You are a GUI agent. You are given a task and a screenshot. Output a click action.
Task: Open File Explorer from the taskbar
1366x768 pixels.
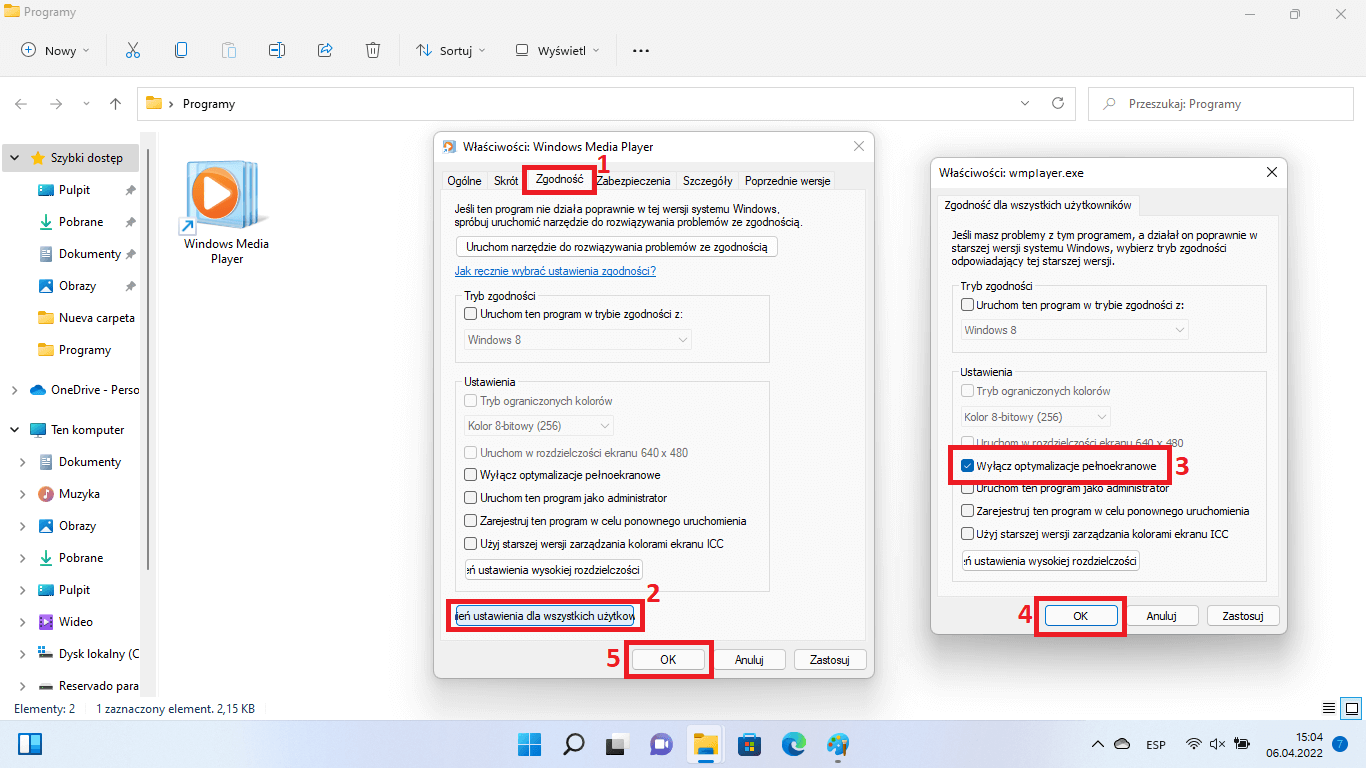click(x=706, y=744)
